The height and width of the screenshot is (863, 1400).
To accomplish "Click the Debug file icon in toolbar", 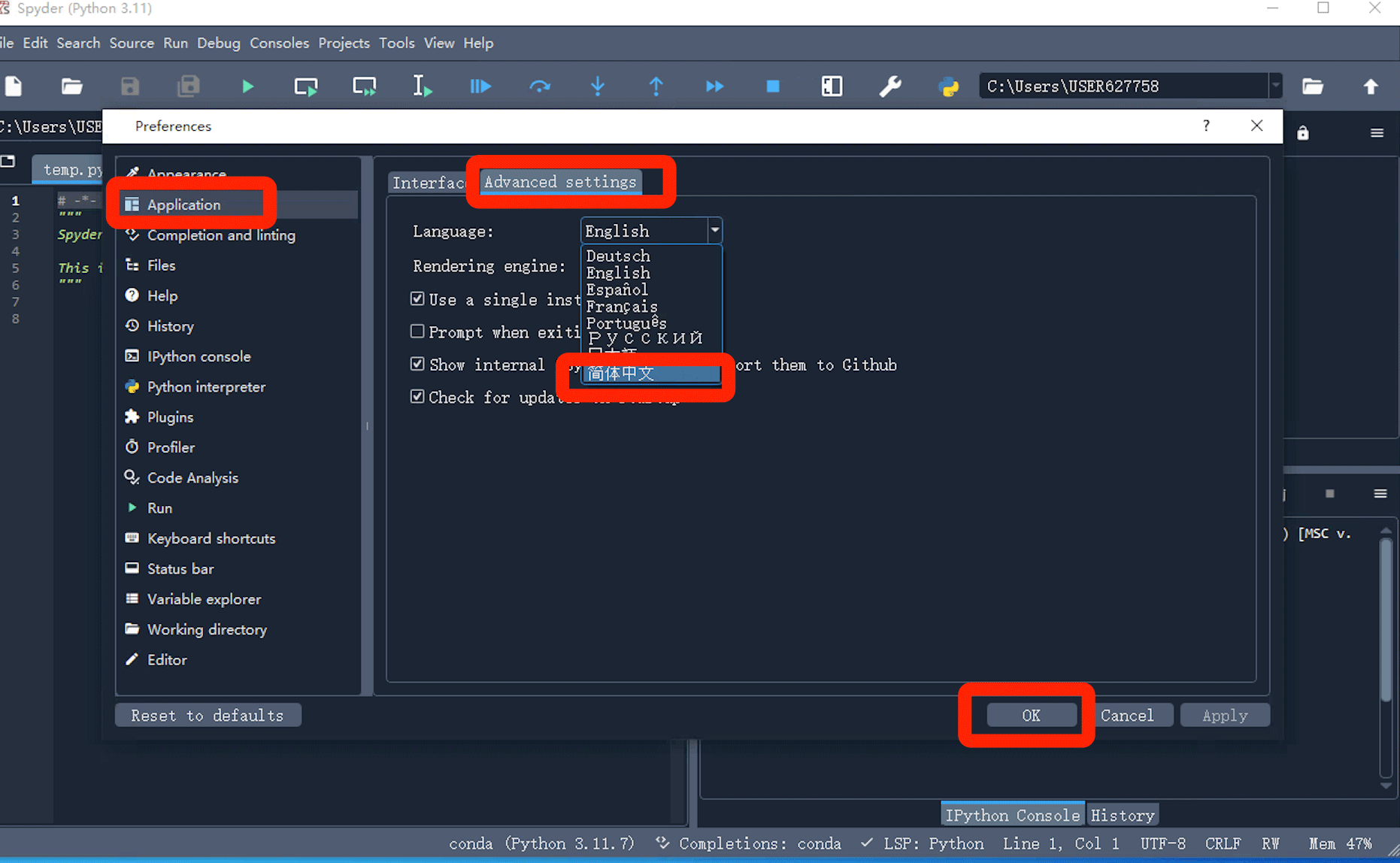I will [480, 86].
